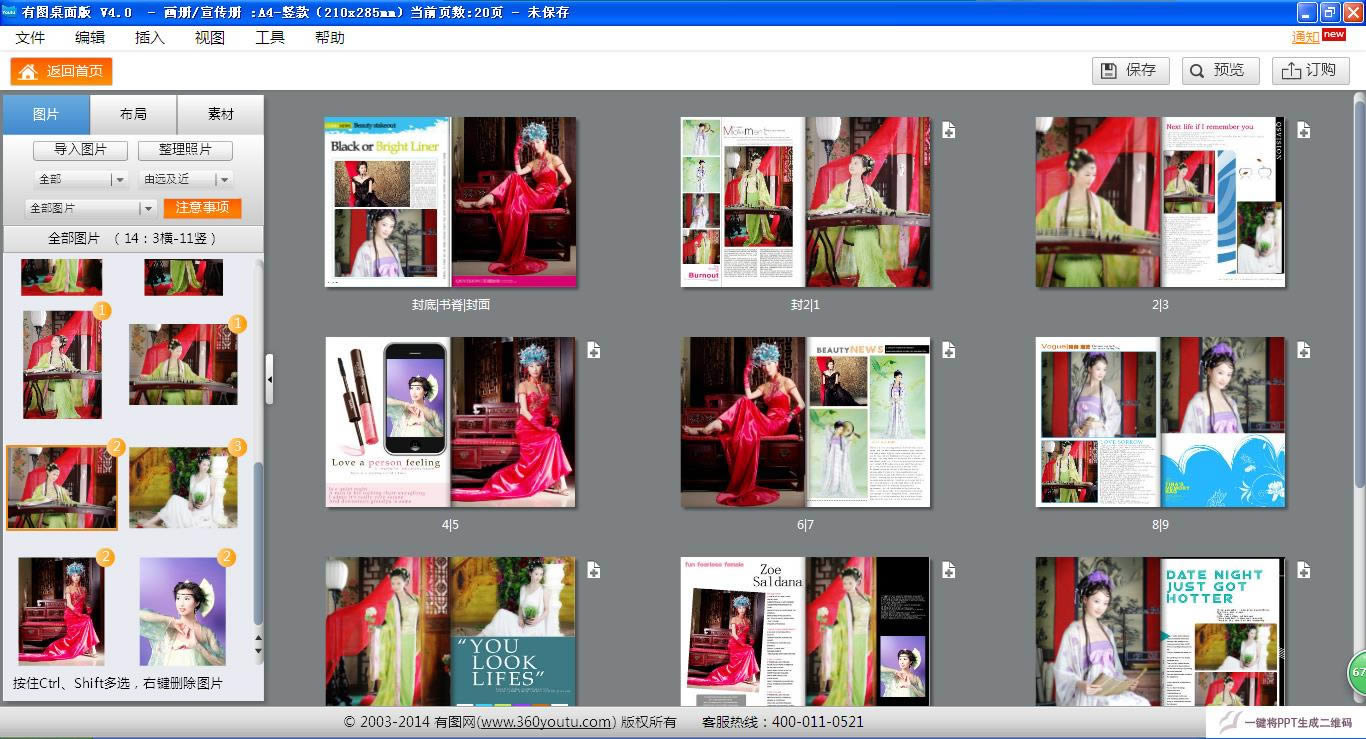The width and height of the screenshot is (1366, 739).
Task: Open the 视图 menu
Action: (x=210, y=37)
